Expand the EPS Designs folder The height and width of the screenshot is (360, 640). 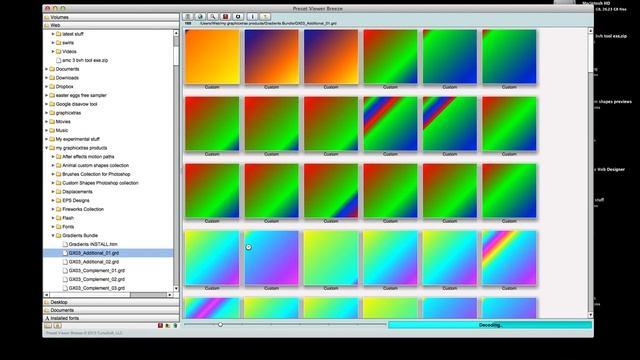(53, 200)
